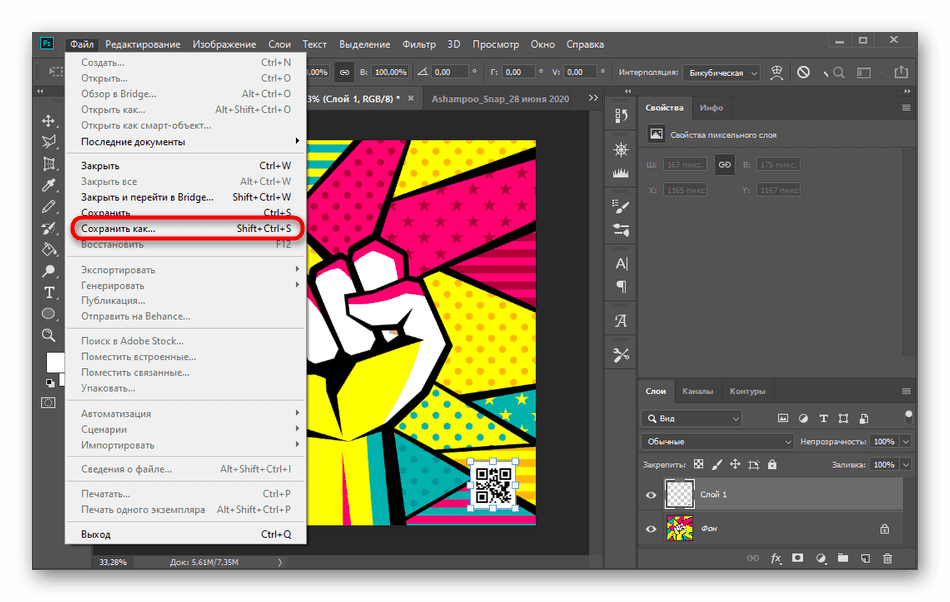Open the History panel icon
This screenshot has width=950, height=602.
[621, 116]
